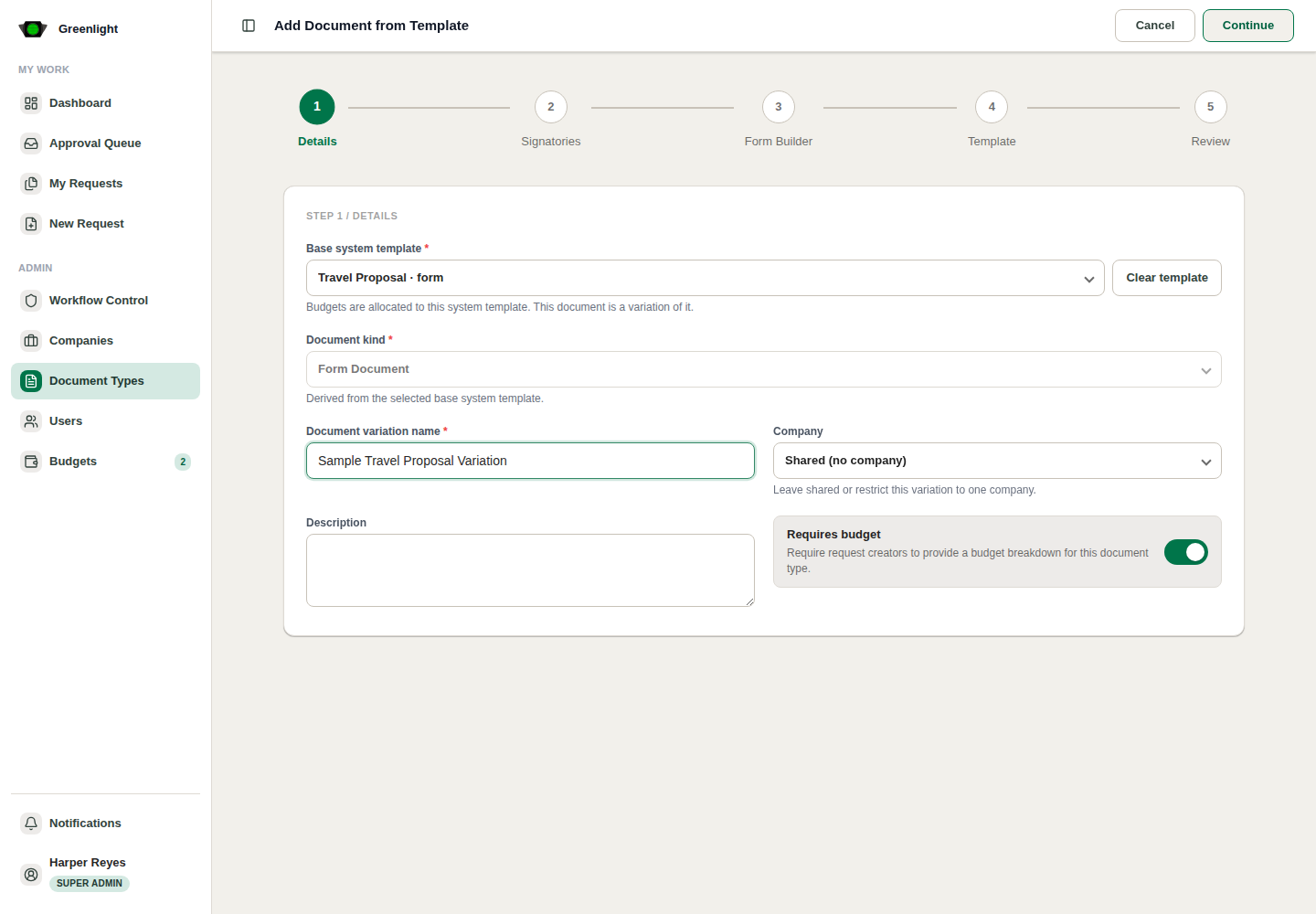Click the Workflow Control shield icon
1316x914 pixels.
click(31, 301)
